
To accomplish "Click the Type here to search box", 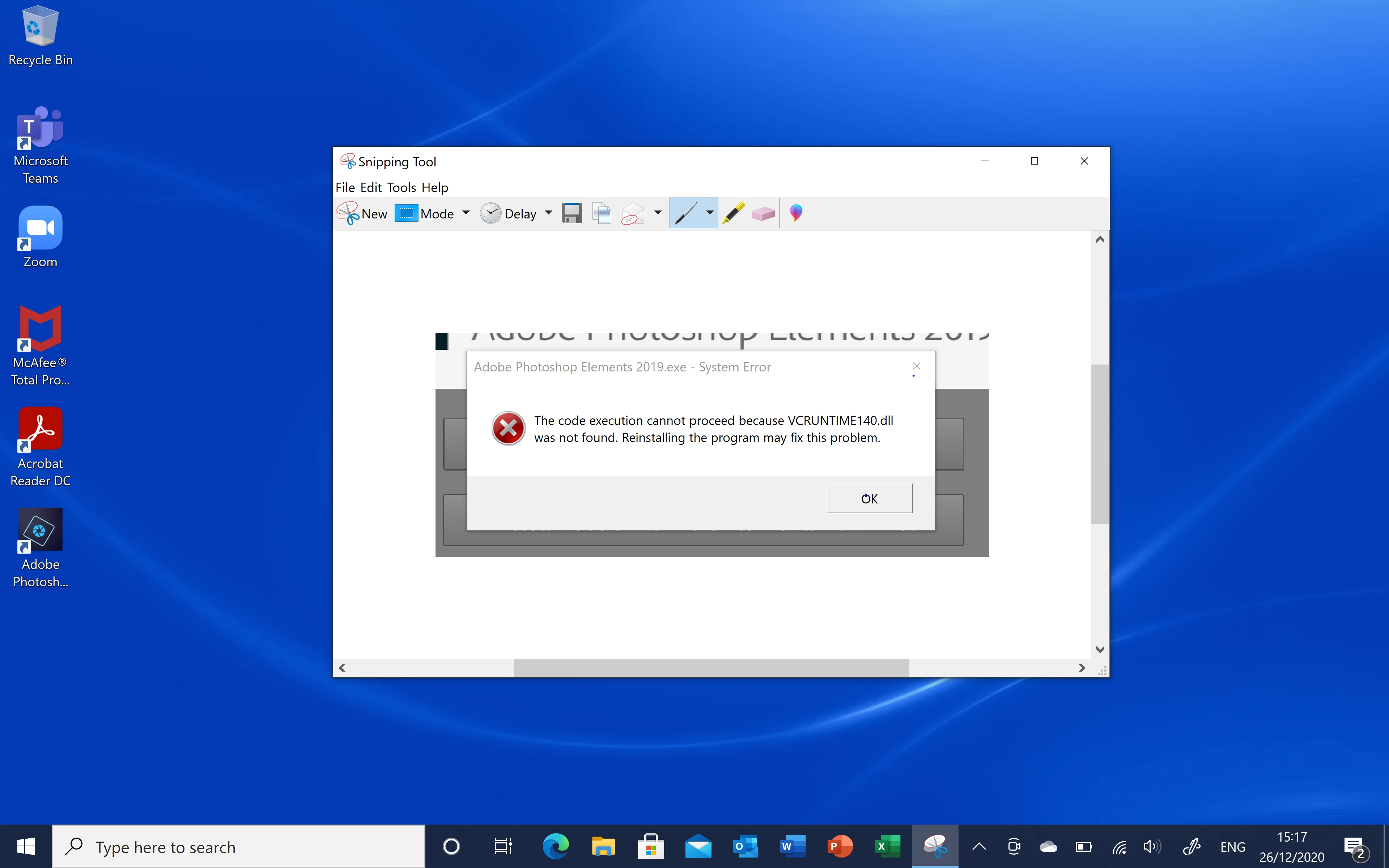I will click(x=238, y=847).
